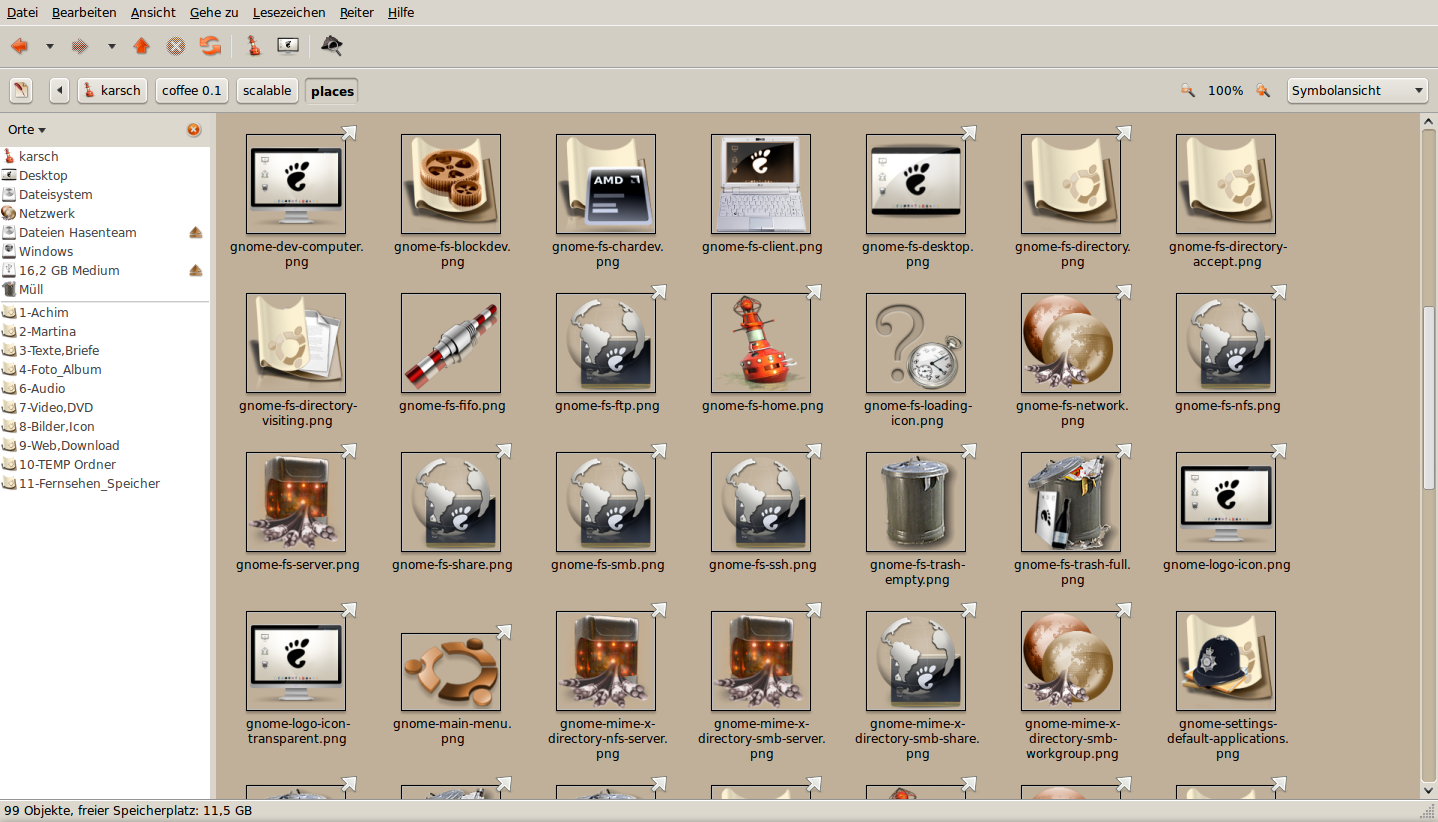Click the gnome-fs-directory-visiting.png file name
The height and width of the screenshot is (822, 1438).
coord(298,413)
